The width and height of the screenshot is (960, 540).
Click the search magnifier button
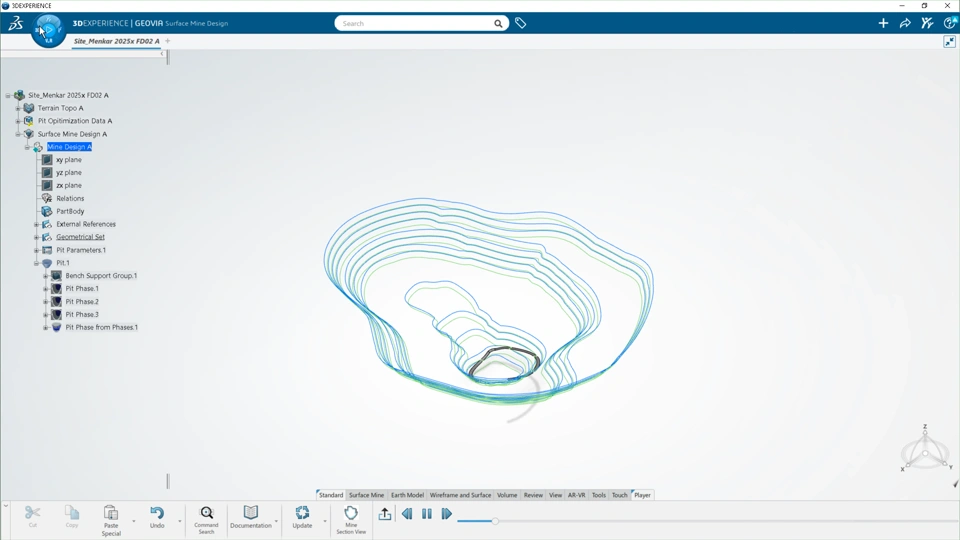(498, 23)
